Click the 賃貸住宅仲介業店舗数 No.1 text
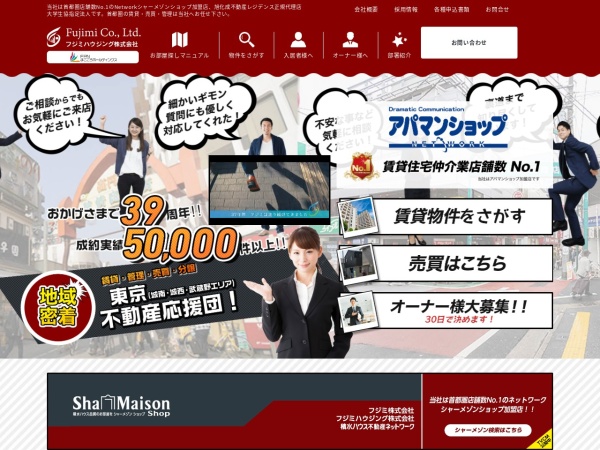This screenshot has width=600, height=450. tap(461, 167)
